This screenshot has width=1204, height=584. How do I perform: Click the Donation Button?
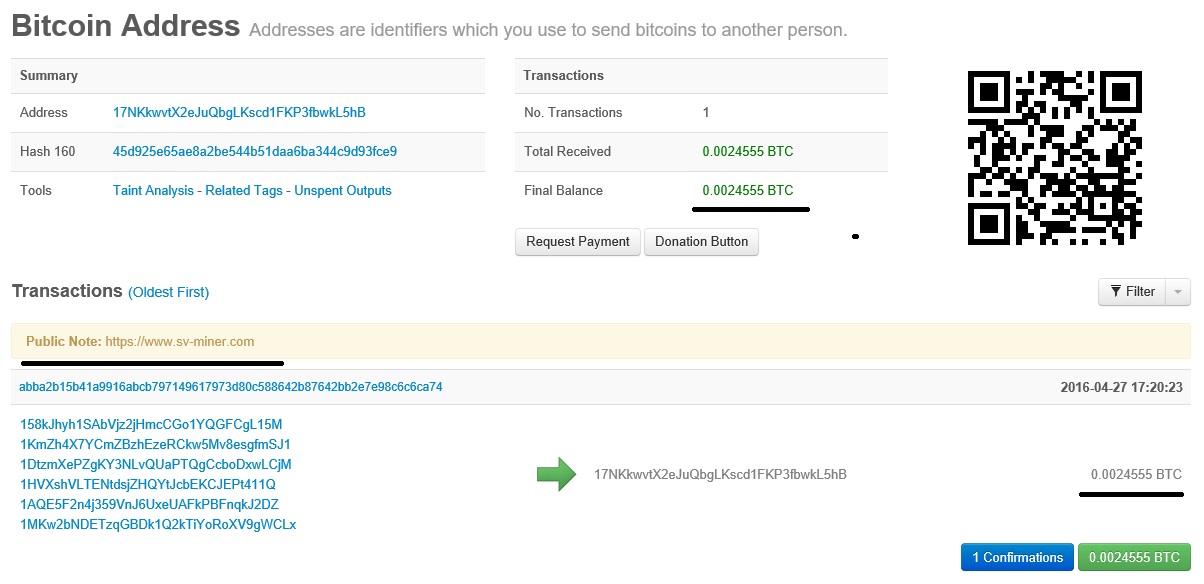pyautogui.click(x=701, y=241)
